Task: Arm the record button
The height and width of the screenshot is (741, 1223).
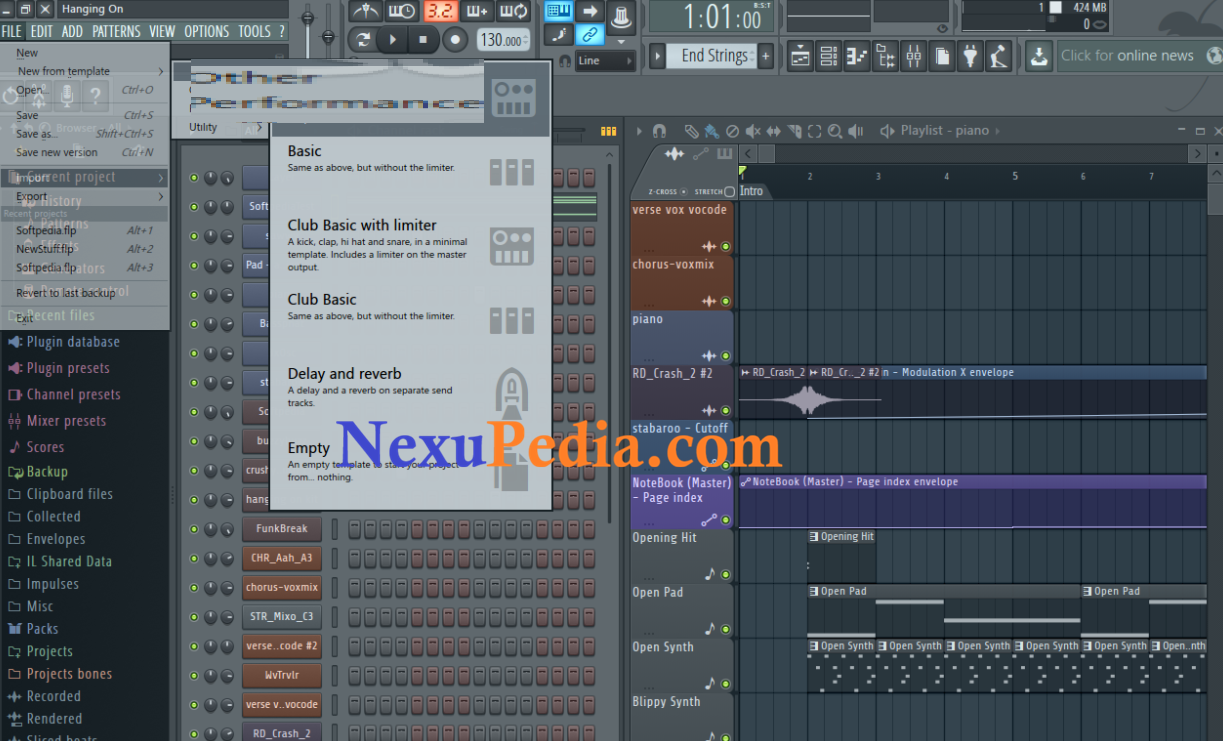Action: pyautogui.click(x=455, y=40)
